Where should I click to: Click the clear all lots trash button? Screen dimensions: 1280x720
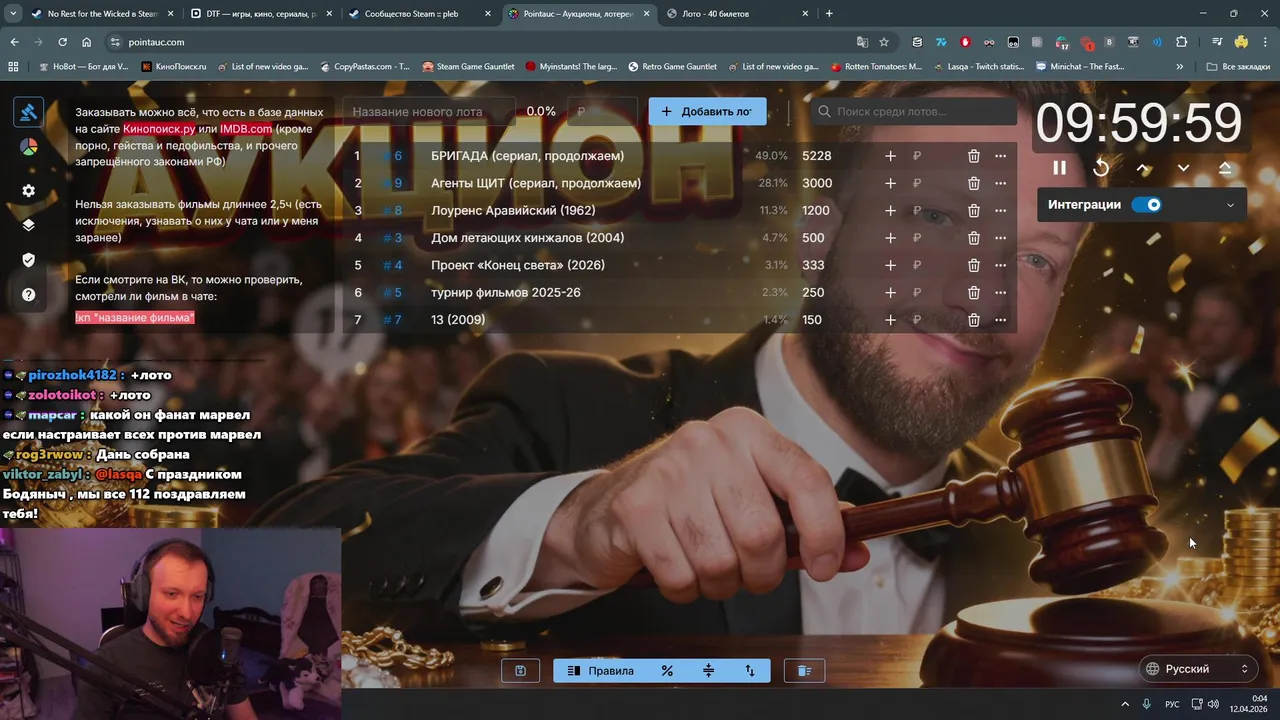[804, 671]
